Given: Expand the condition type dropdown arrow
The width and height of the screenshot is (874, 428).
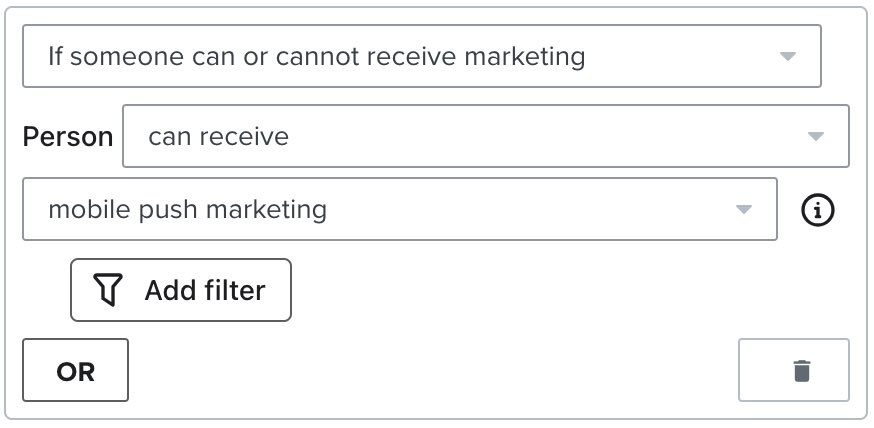Looking at the screenshot, I should click(x=787, y=57).
